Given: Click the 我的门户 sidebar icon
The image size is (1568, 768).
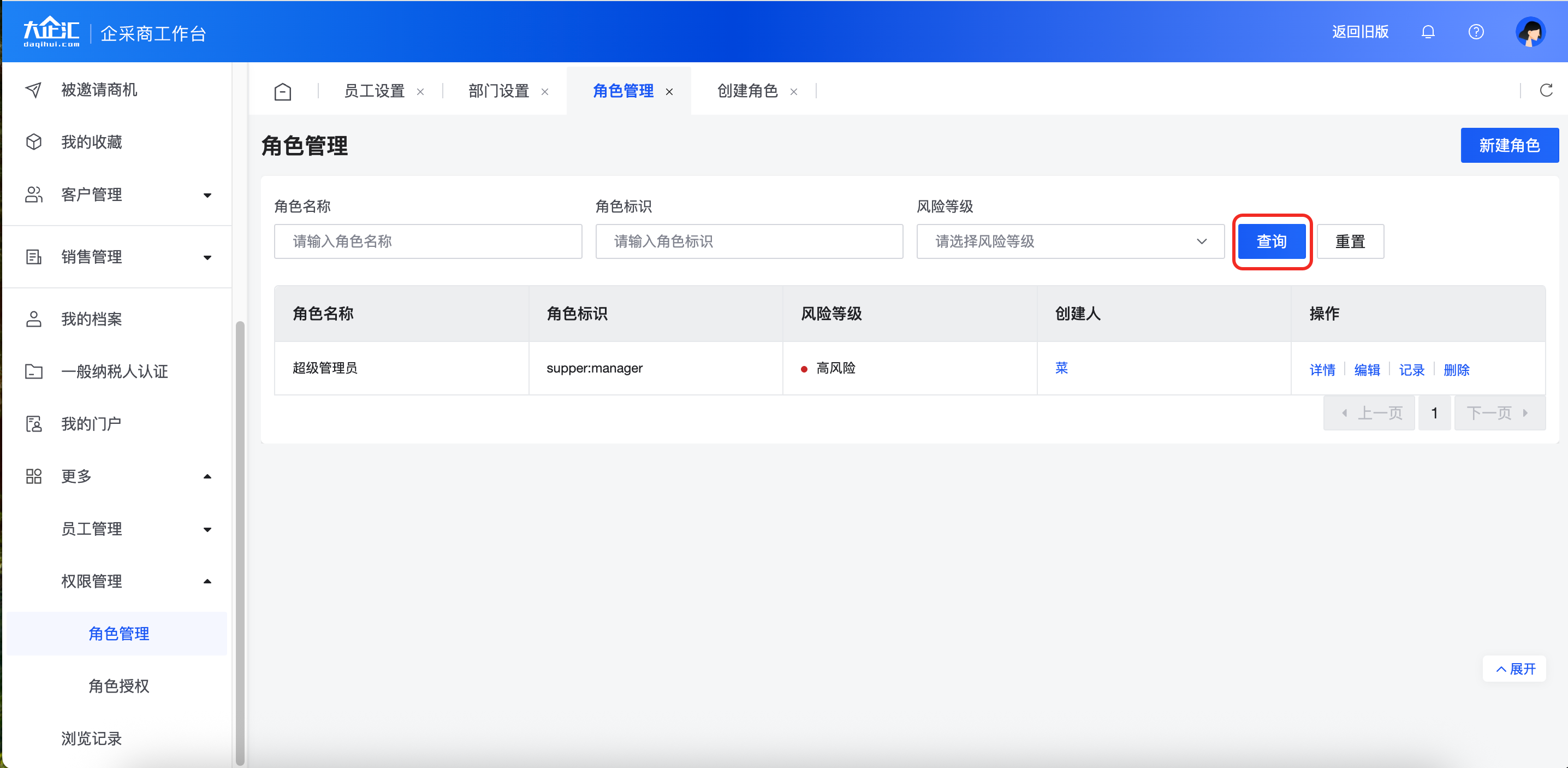Looking at the screenshot, I should [x=33, y=424].
